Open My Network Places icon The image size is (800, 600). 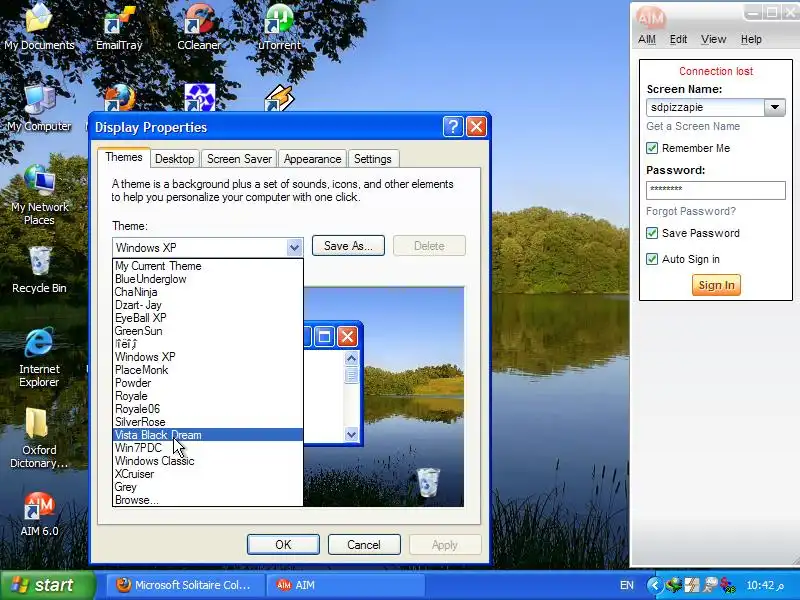(x=39, y=195)
